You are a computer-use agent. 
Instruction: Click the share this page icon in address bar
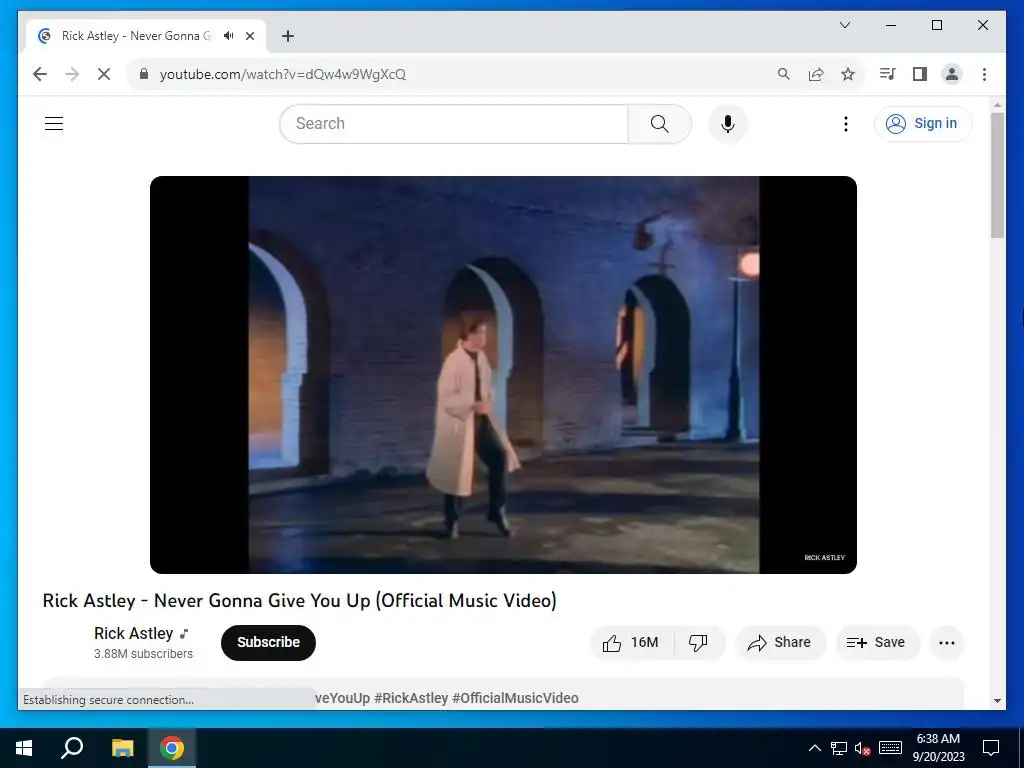tap(816, 74)
